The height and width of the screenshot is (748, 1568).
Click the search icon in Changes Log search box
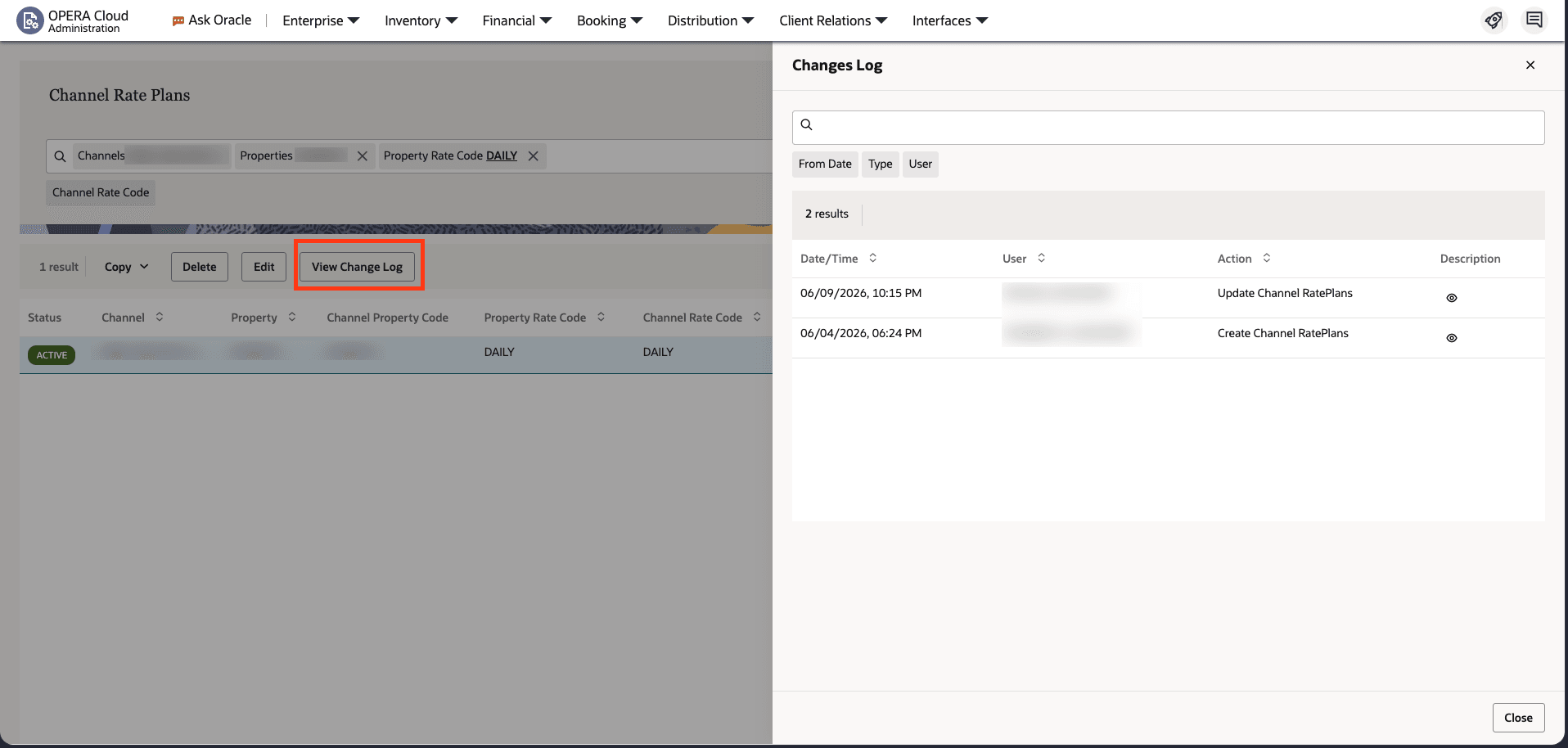(x=807, y=124)
